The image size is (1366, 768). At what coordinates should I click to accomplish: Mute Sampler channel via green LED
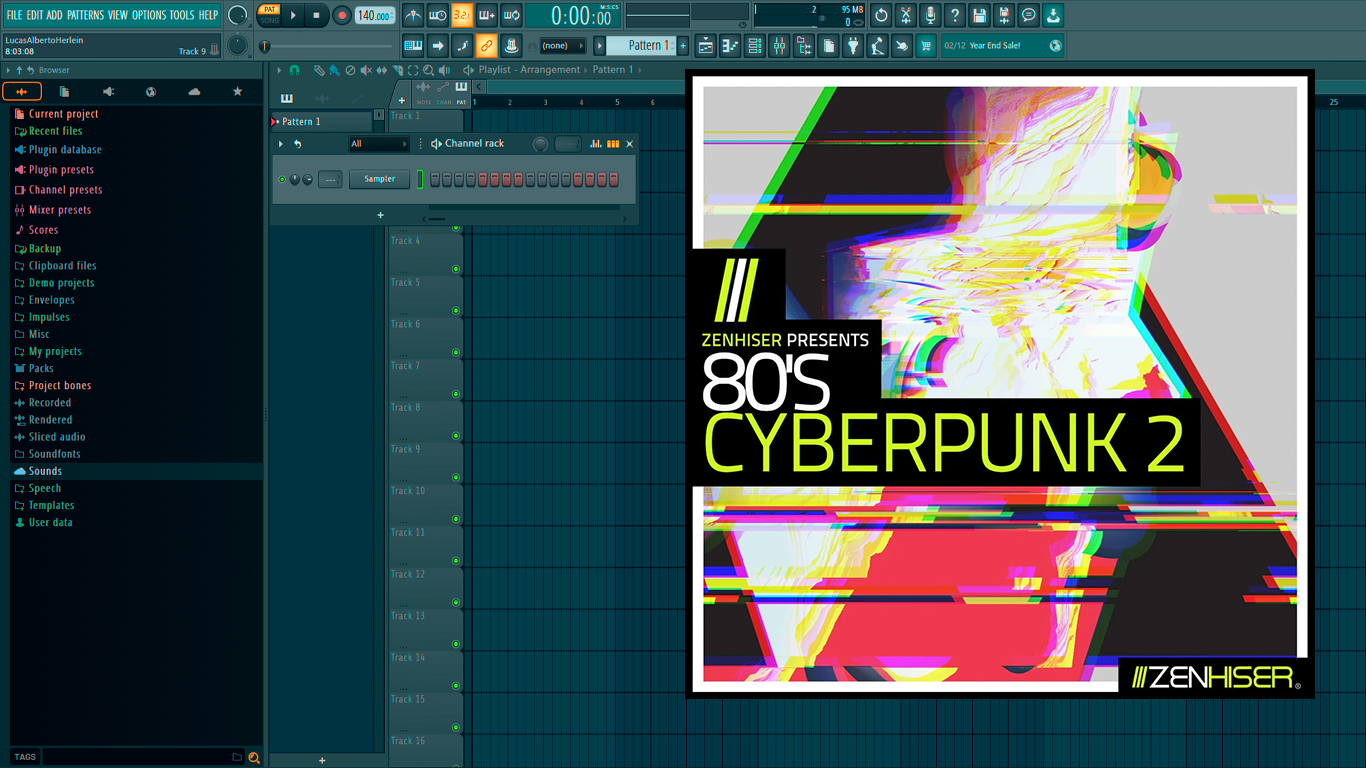point(282,179)
